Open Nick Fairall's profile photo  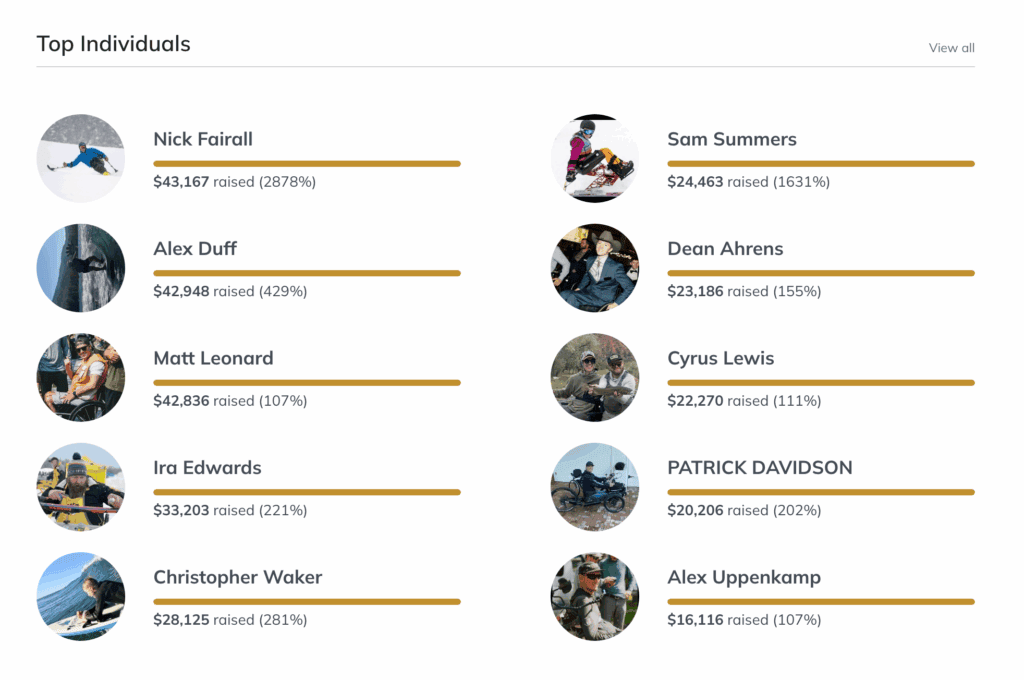tap(81, 158)
